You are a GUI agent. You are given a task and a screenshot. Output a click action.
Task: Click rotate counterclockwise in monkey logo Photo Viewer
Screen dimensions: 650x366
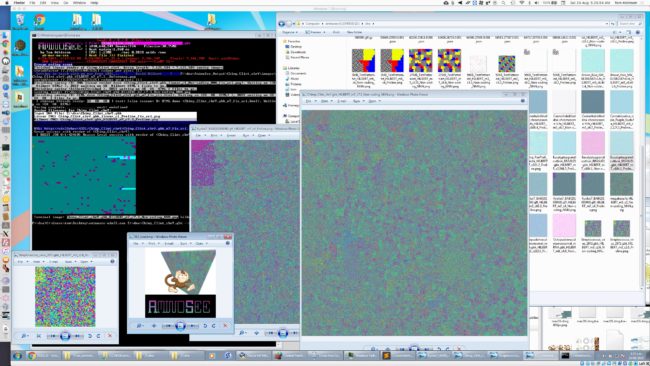[205, 326]
